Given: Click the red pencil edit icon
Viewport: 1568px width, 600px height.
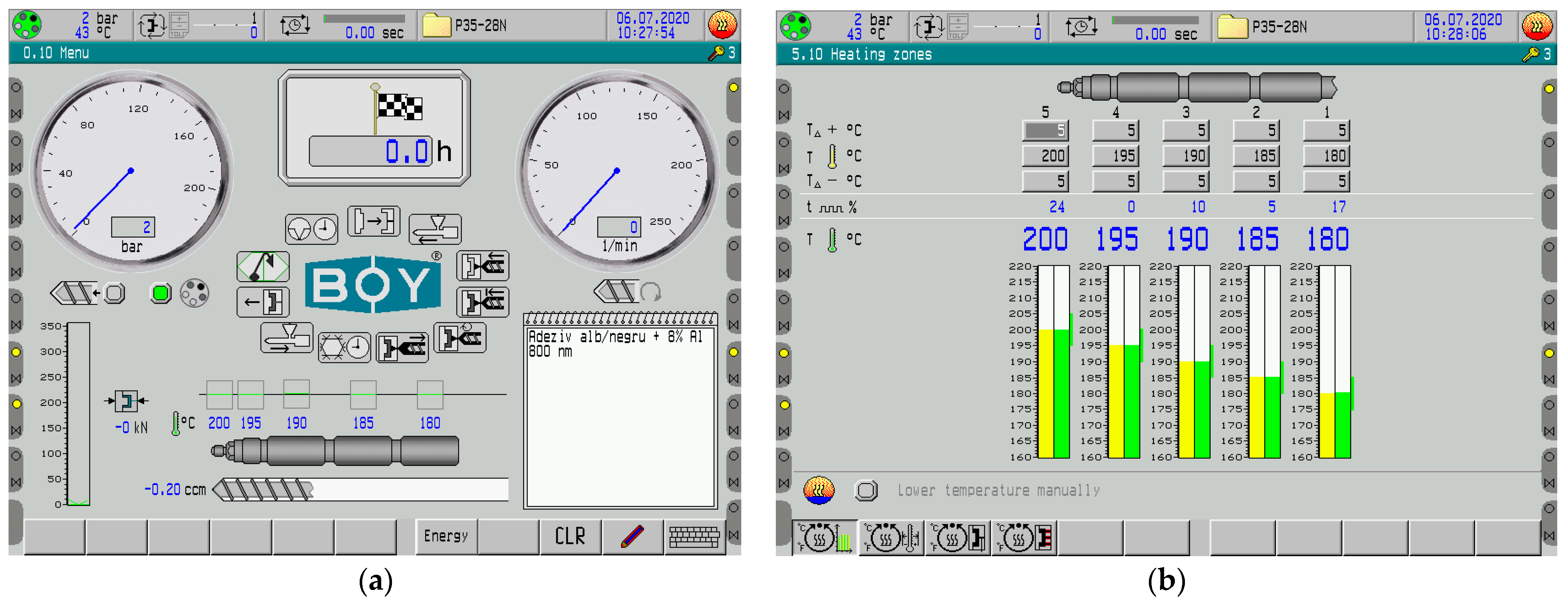Looking at the screenshot, I should pos(632,537).
